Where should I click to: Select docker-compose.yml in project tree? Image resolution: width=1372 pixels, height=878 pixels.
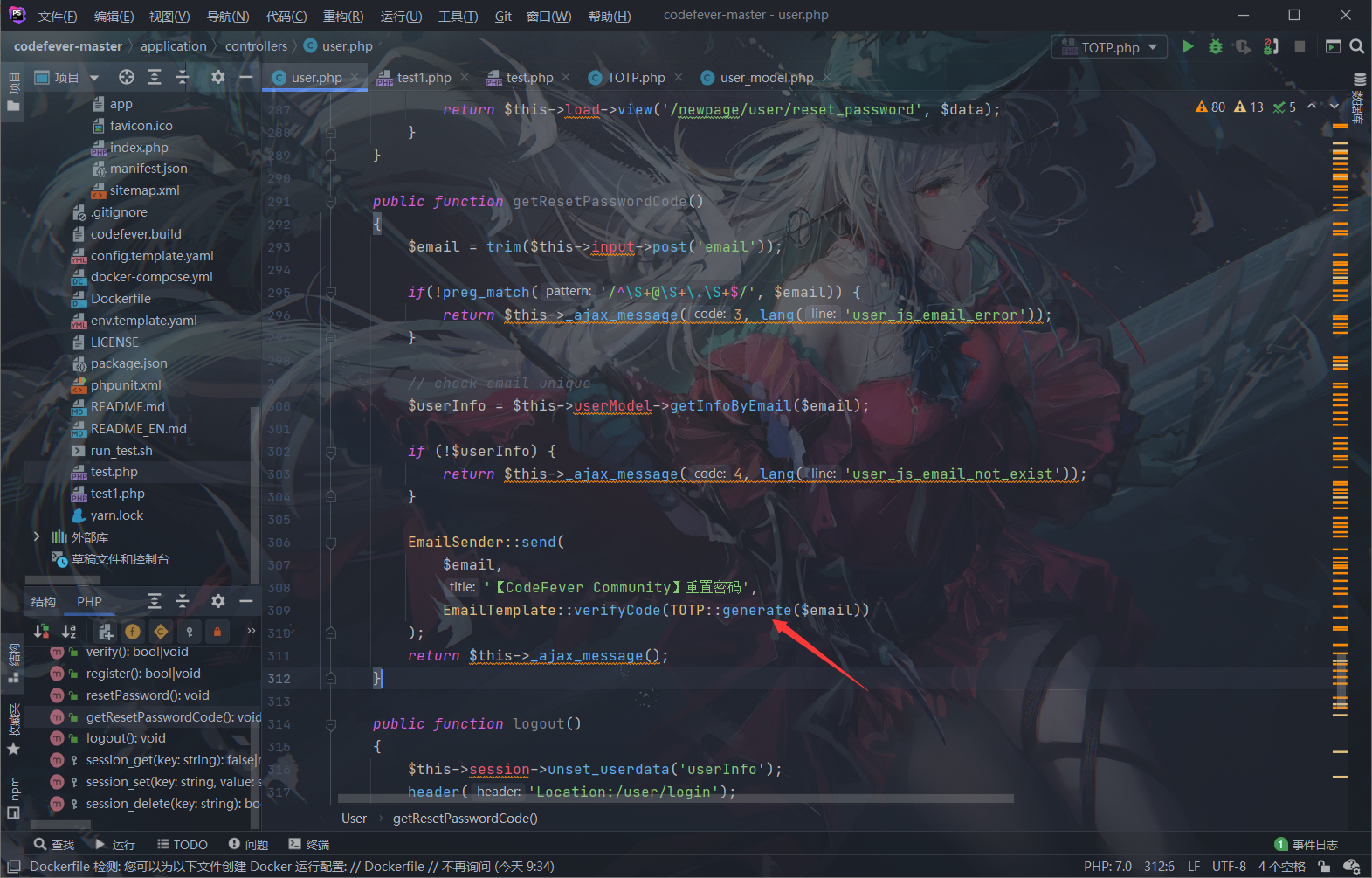click(x=151, y=277)
